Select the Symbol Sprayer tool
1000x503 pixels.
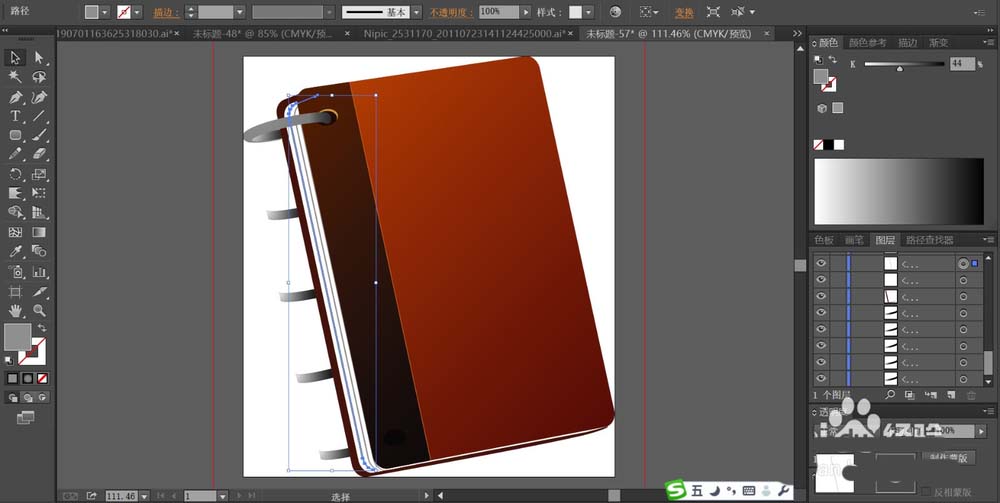pyautogui.click(x=15, y=272)
